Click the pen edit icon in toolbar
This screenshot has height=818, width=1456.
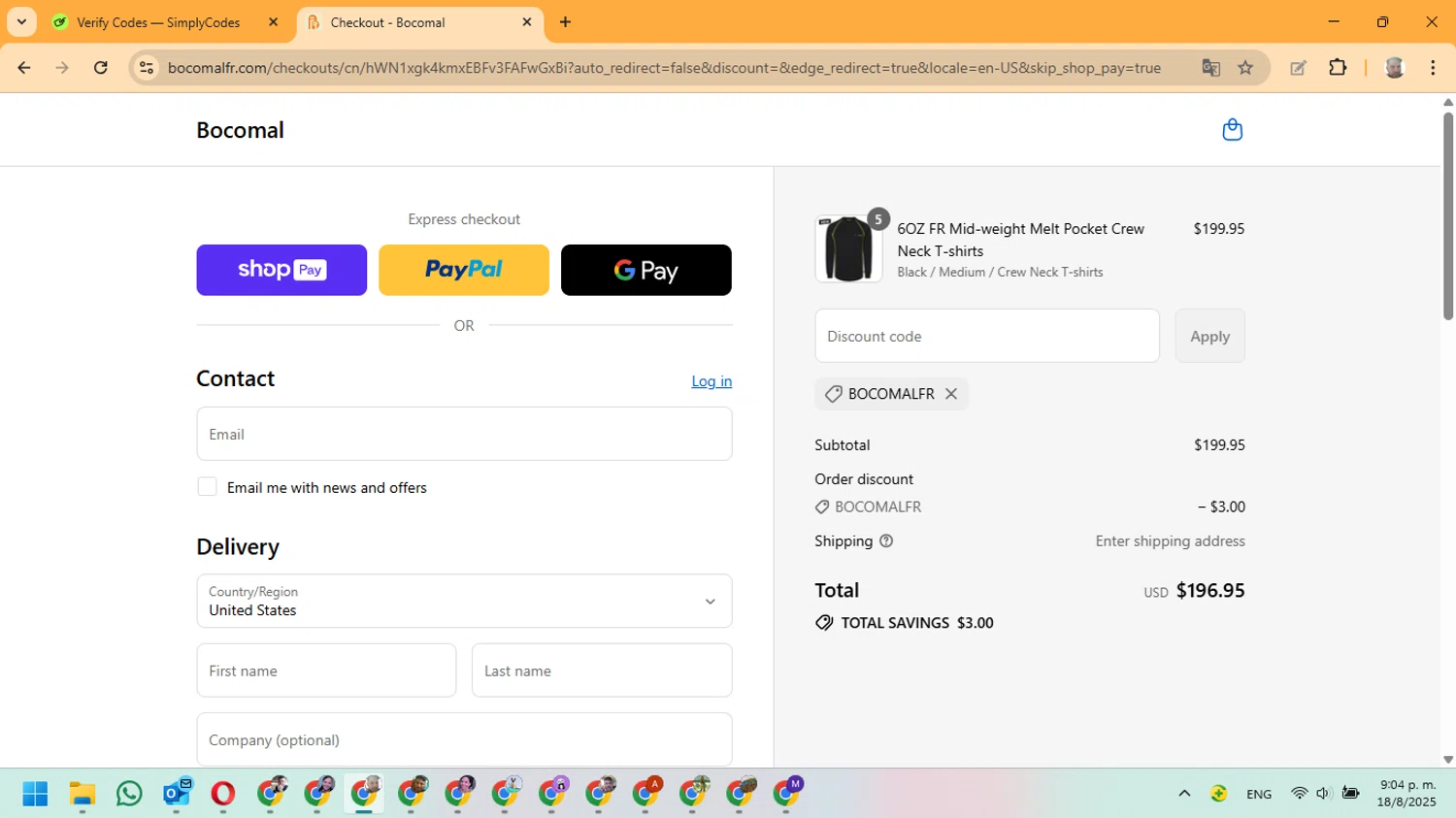click(1298, 68)
